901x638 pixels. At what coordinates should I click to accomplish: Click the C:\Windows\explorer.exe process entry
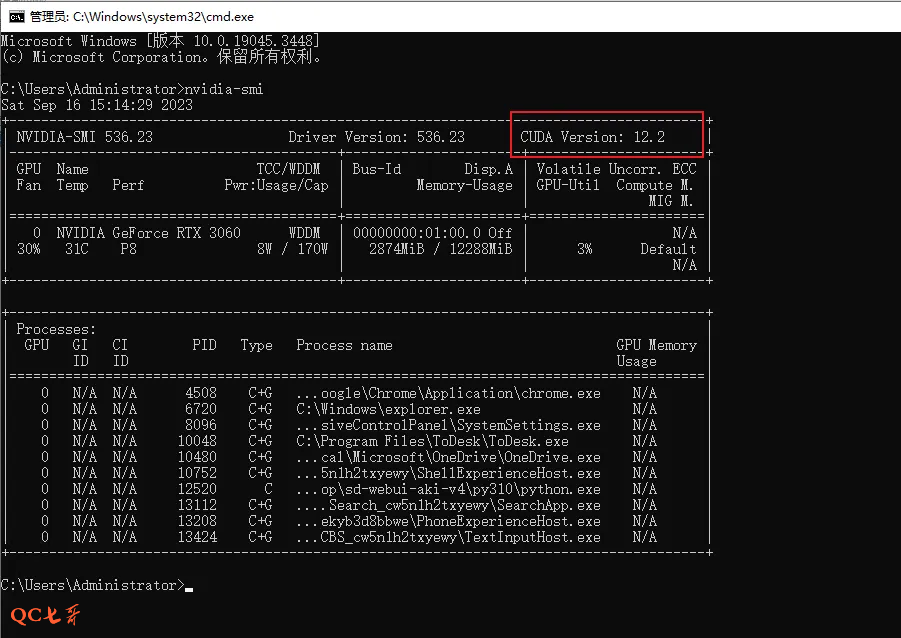tap(388, 409)
